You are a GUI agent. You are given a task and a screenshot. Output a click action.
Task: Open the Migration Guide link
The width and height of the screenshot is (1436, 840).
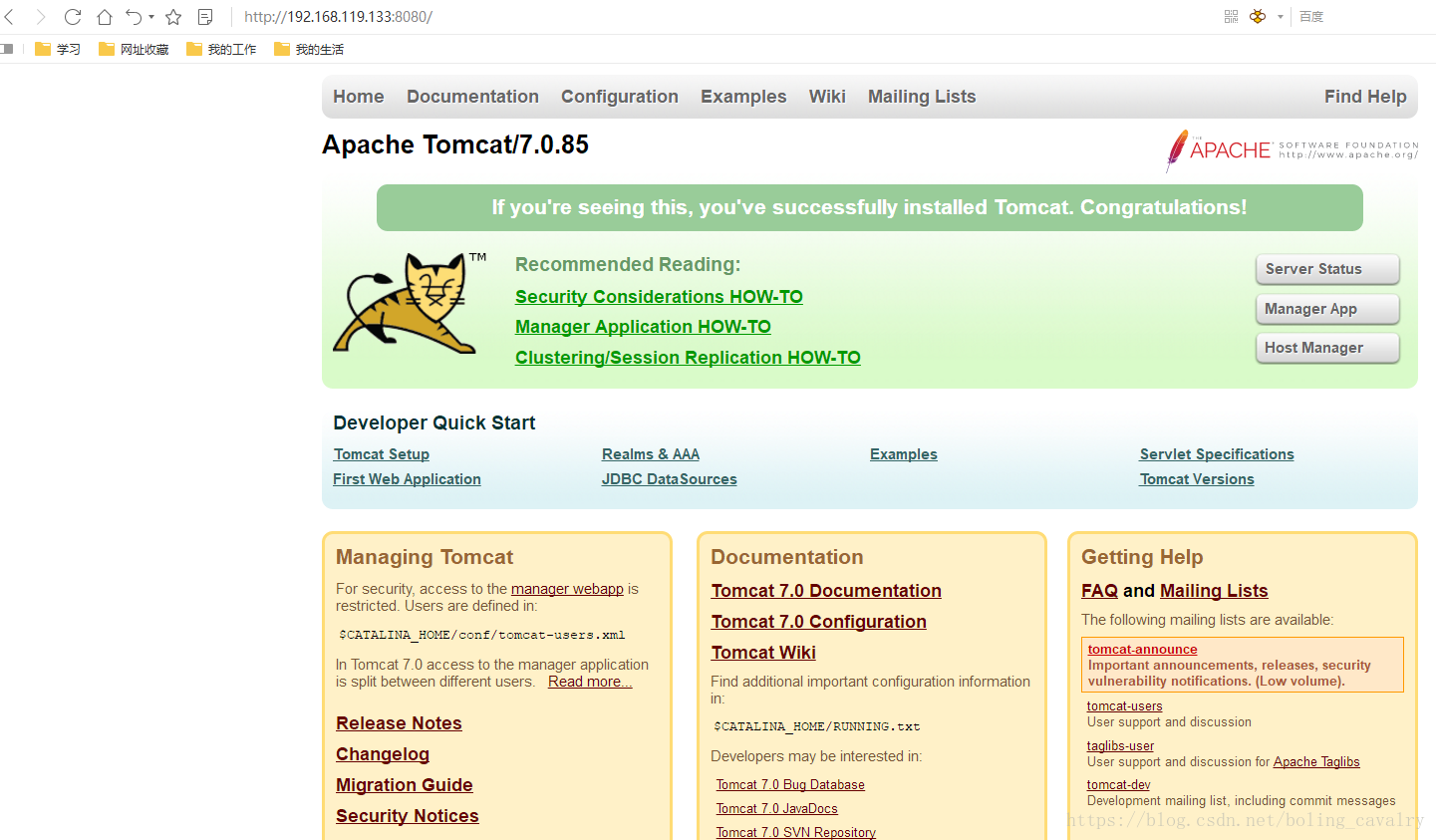[405, 785]
